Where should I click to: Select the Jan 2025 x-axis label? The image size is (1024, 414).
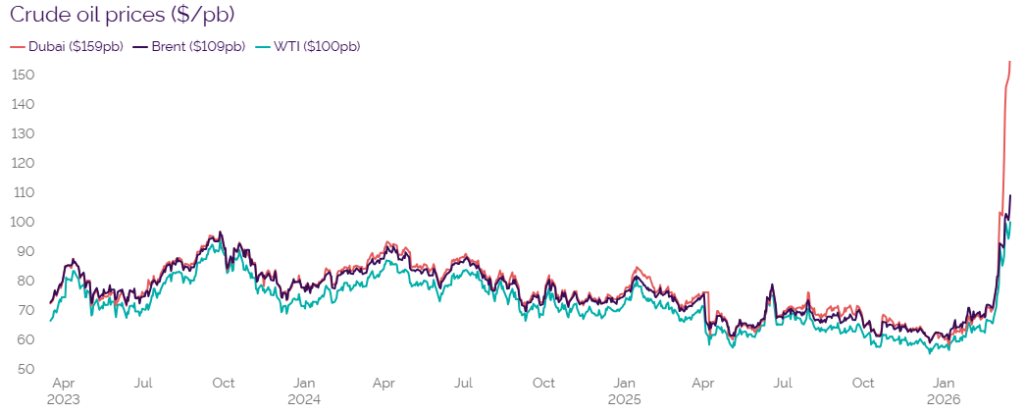(625, 390)
